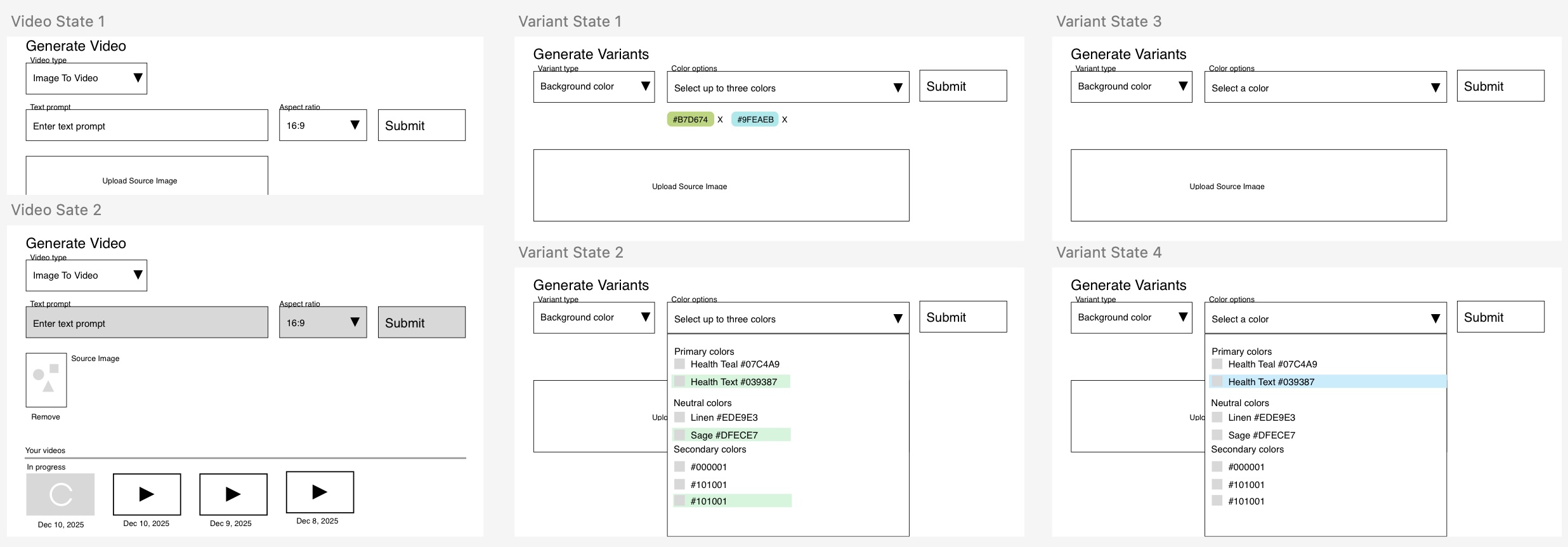Click the #B7D674 green color chip
Viewport: 1568px width, 547px height.
pos(690,119)
